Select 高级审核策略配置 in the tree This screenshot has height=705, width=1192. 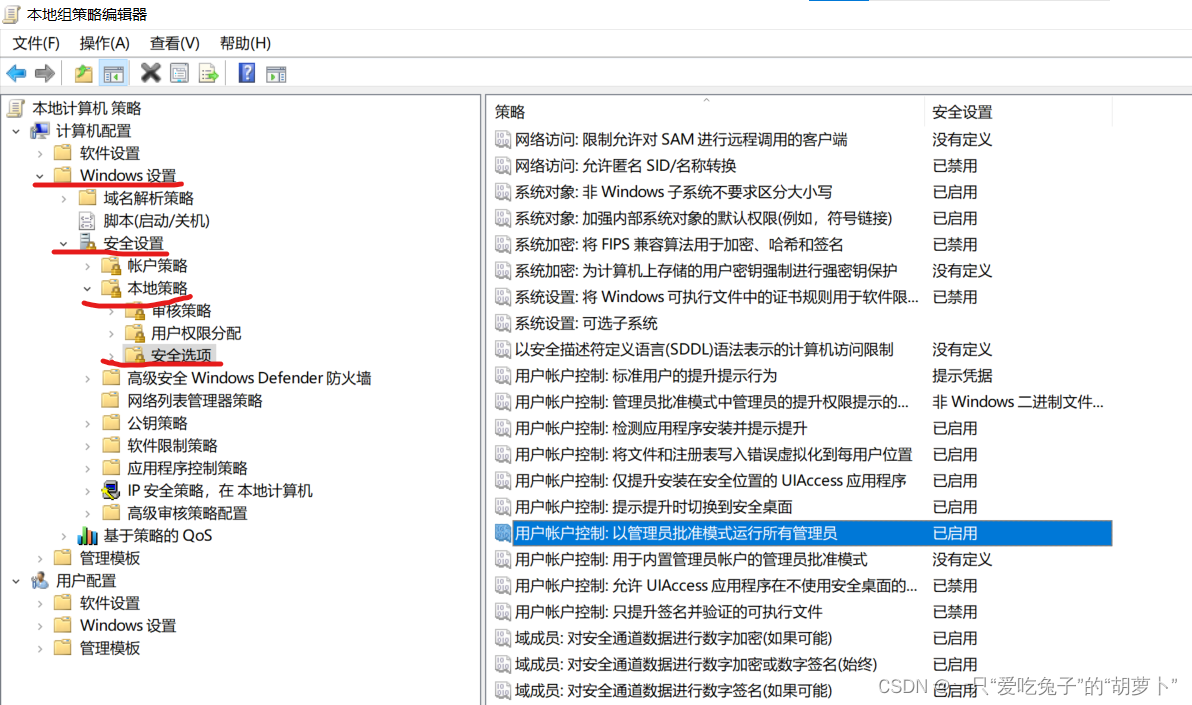[187, 513]
